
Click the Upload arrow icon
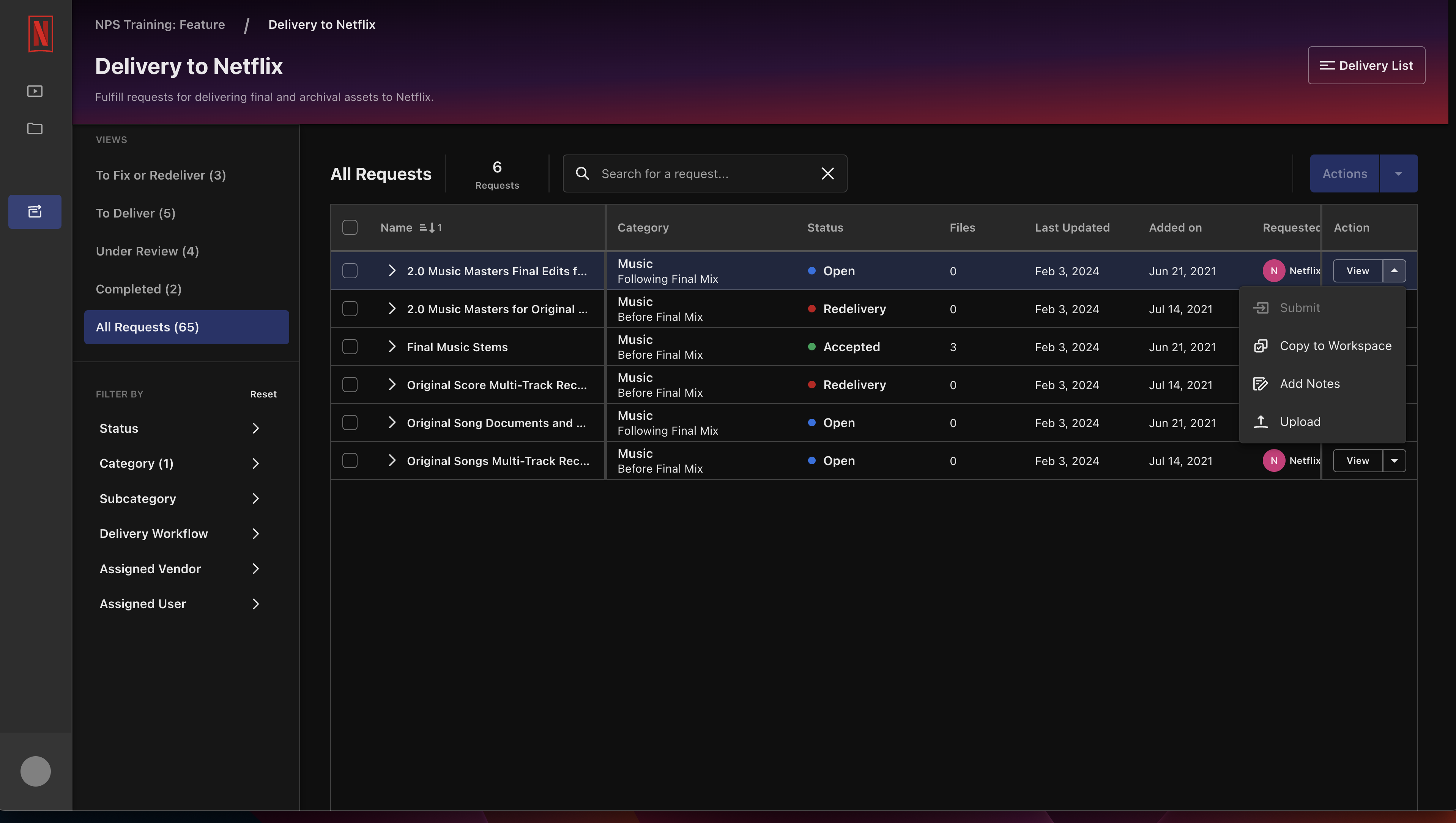1261,422
